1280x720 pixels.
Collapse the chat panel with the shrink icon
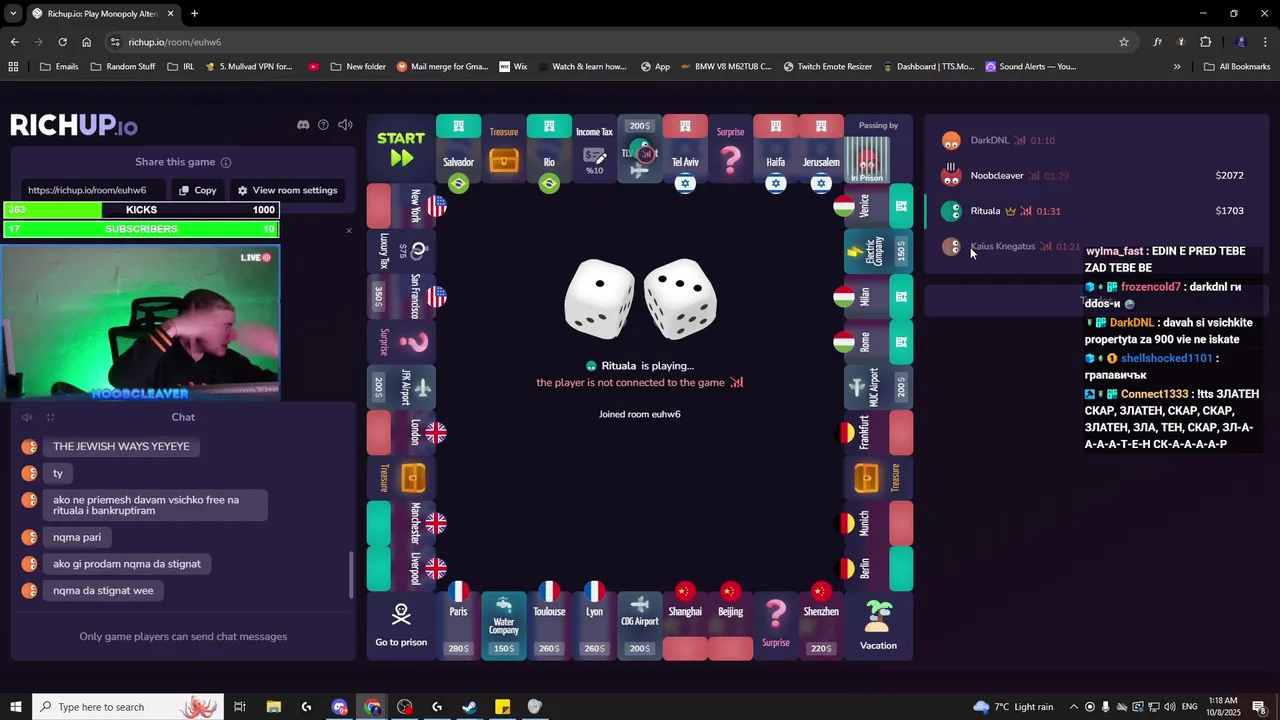(50, 417)
